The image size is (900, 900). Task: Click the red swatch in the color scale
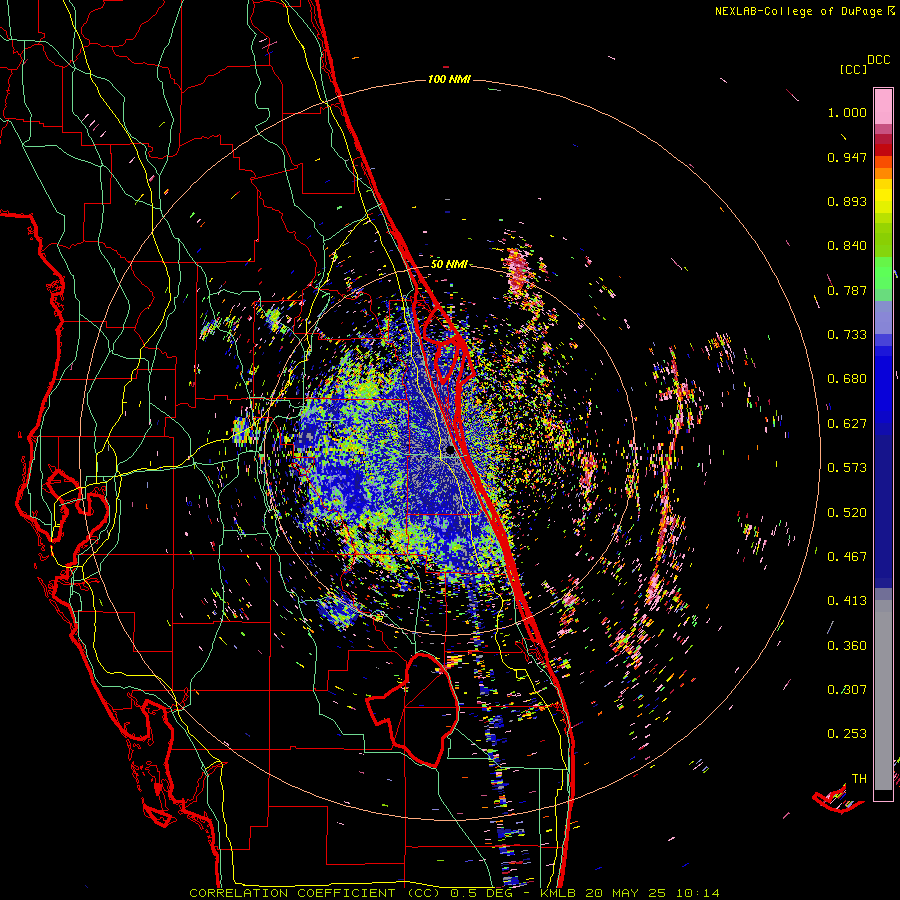883,150
